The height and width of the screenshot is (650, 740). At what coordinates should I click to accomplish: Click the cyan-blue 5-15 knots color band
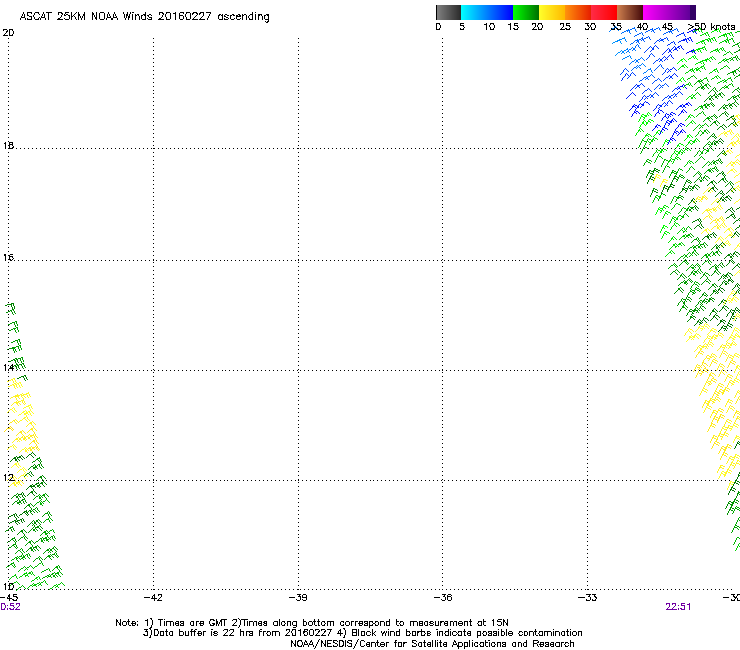487,12
